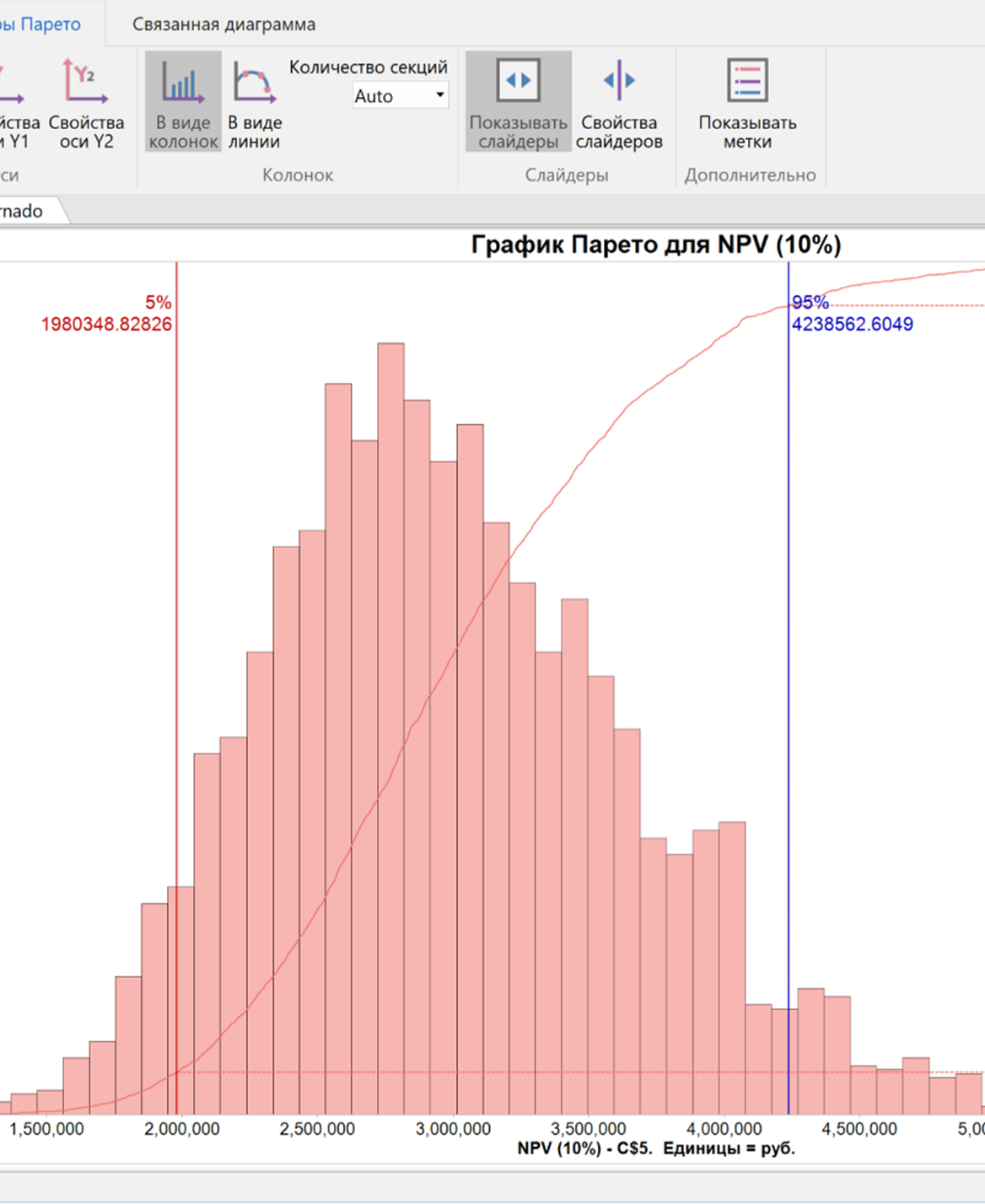Switch to the Связанная диаграмма tab
The width and height of the screenshot is (985, 1204).
point(223,24)
